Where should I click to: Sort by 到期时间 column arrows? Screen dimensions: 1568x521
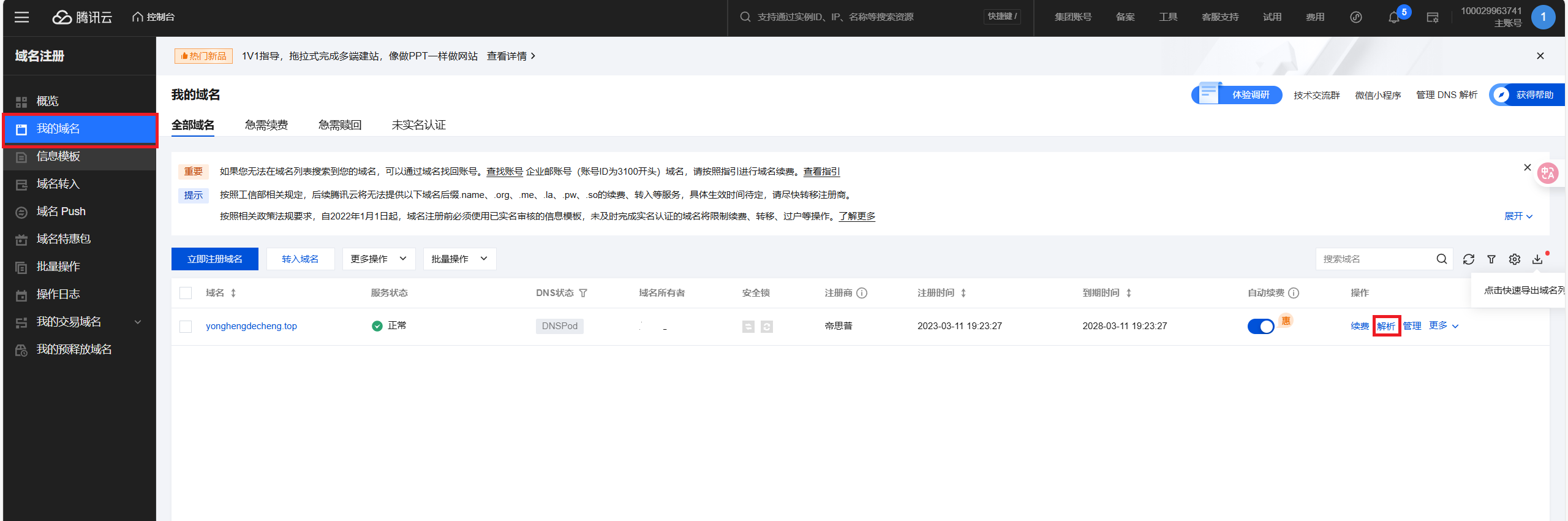[1129, 293]
